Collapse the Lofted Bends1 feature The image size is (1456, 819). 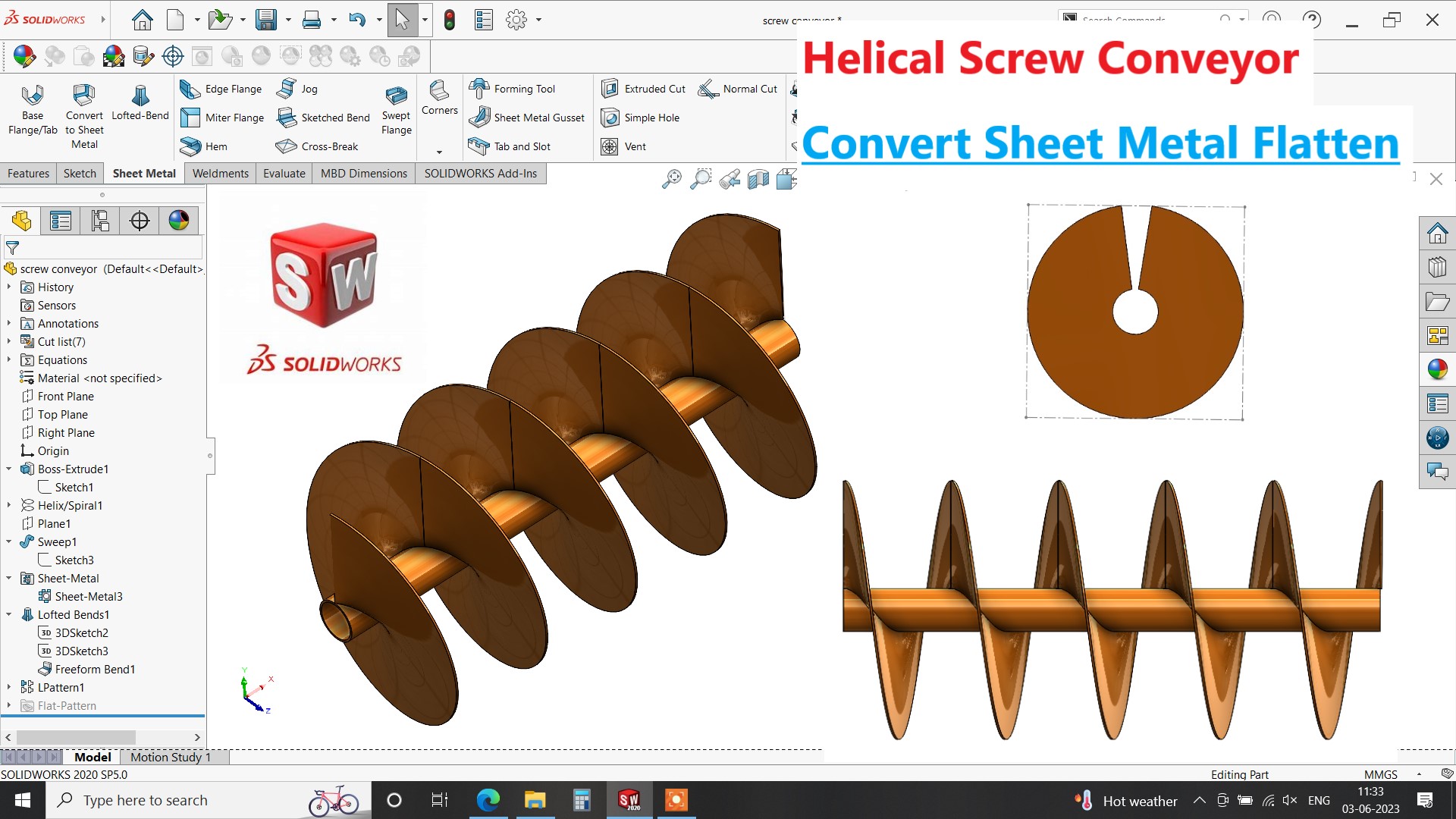[9, 615]
